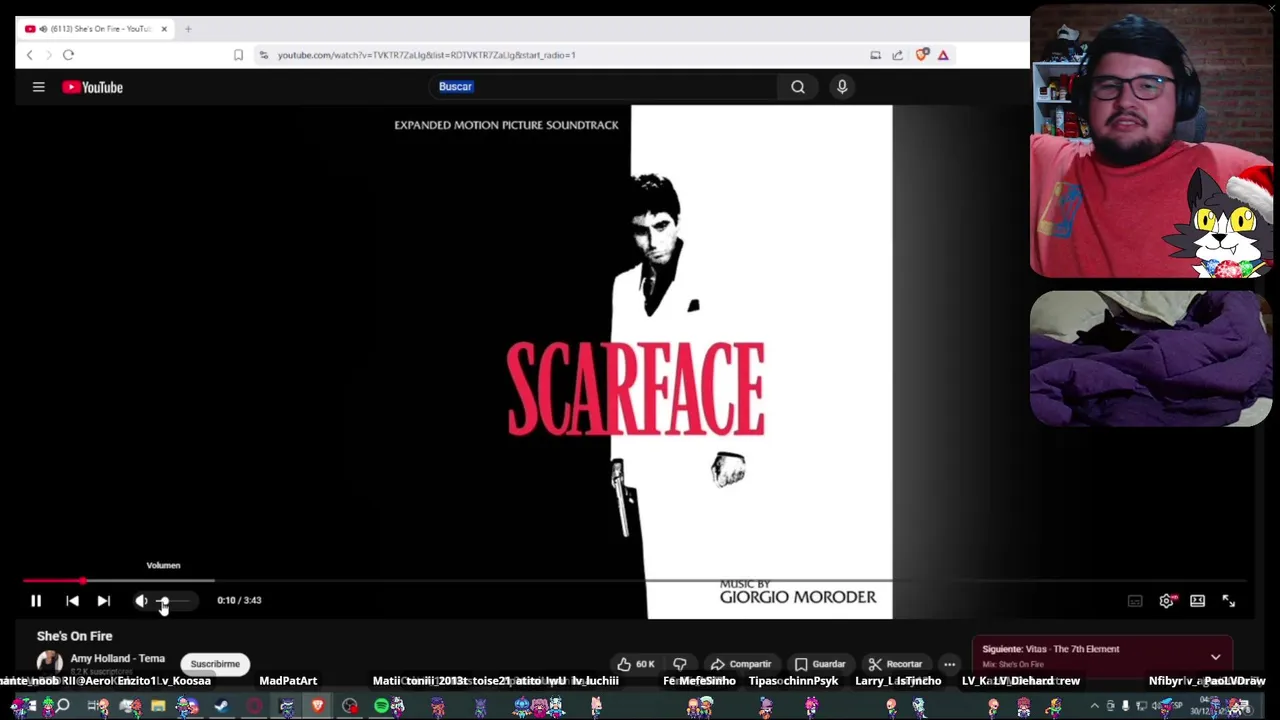The image size is (1280, 720).
Task: Click the Amy Holland channel avatar
Action: click(49, 663)
